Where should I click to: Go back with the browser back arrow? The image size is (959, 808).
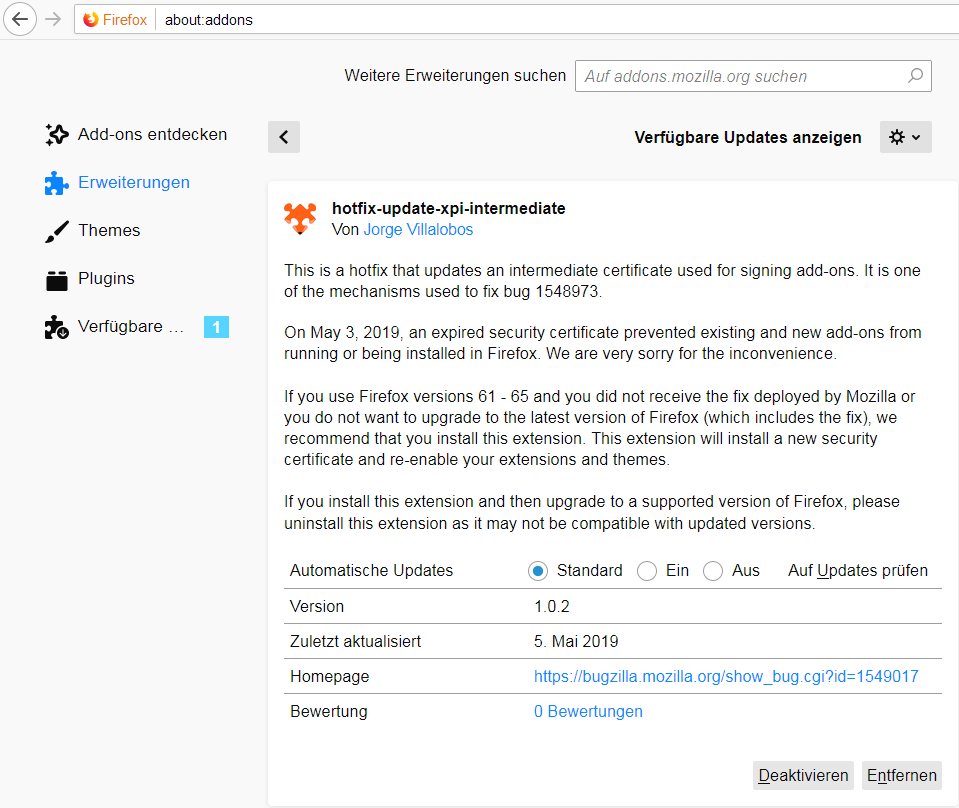[20, 20]
